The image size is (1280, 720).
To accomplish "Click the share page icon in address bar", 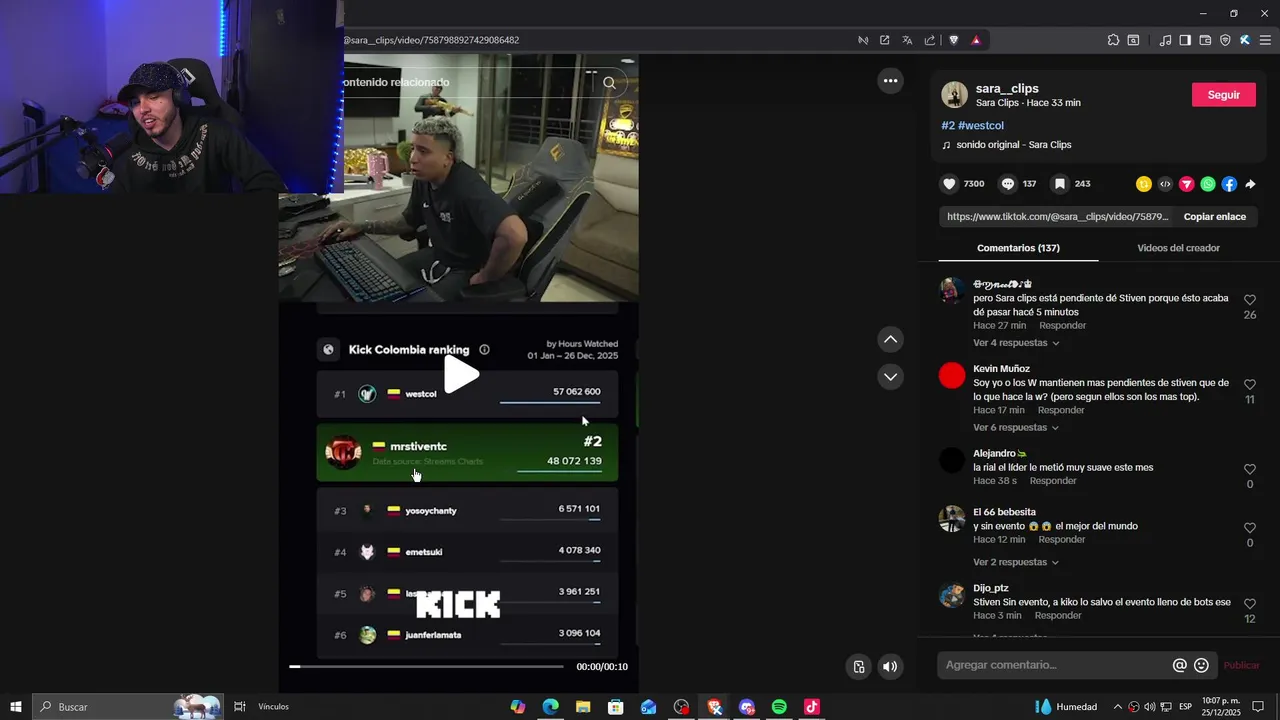I will click(x=930, y=40).
